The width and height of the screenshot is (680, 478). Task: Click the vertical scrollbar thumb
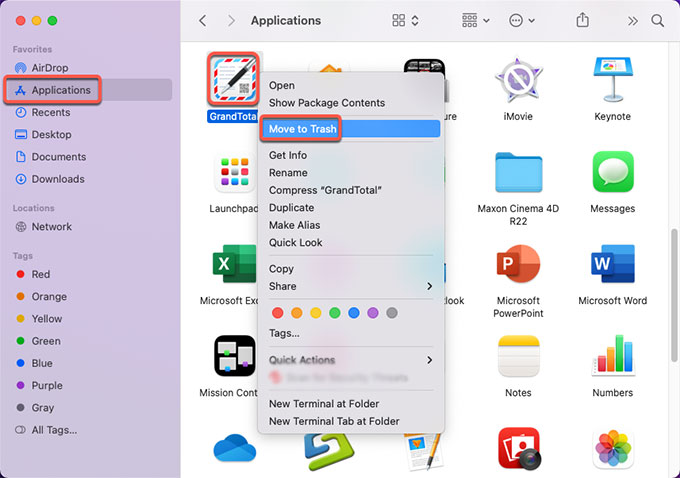(x=674, y=295)
